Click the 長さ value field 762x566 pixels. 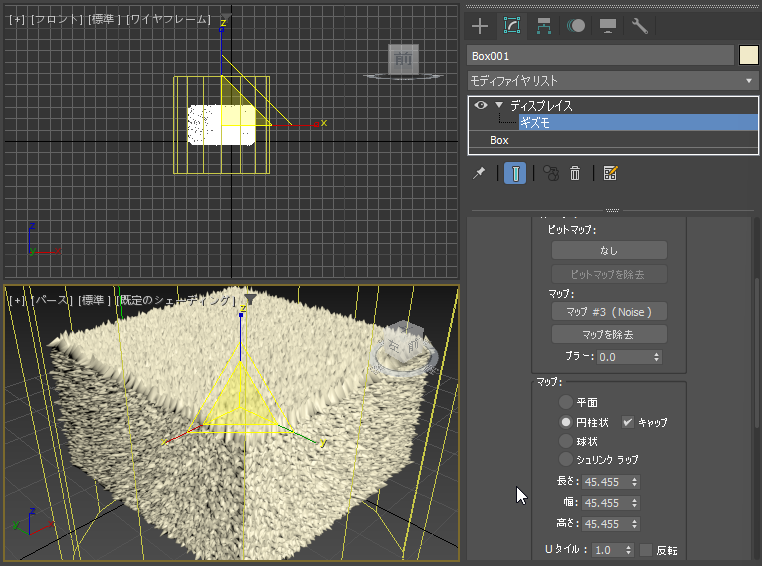coord(606,482)
